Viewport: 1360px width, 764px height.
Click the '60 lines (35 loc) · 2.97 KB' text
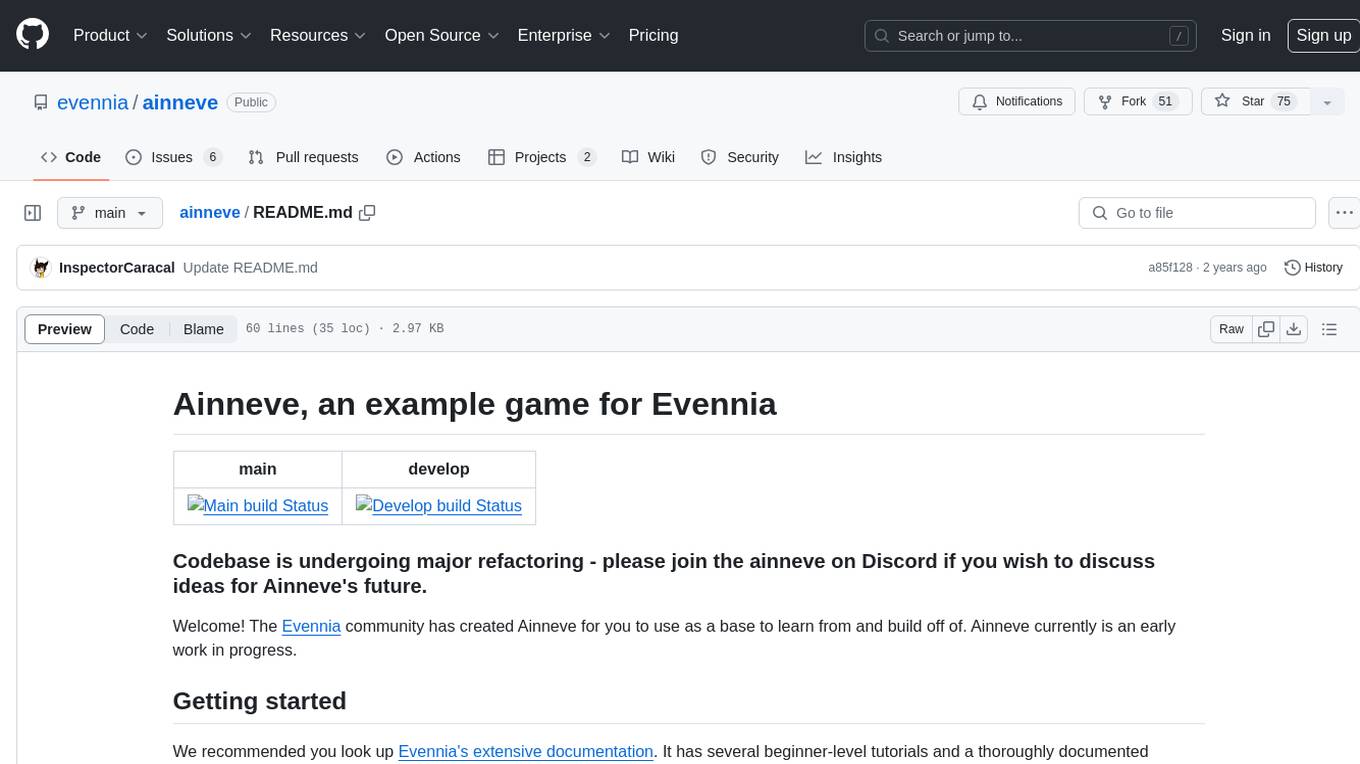pos(345,329)
